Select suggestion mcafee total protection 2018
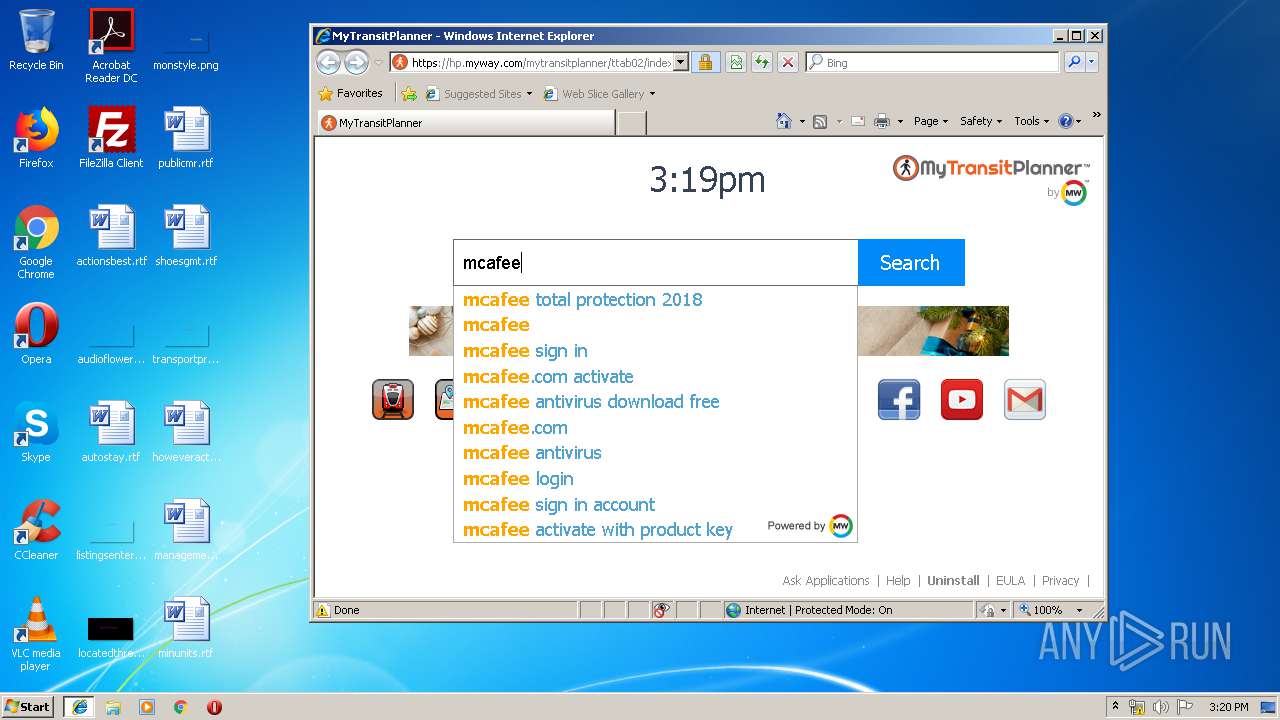The width and height of the screenshot is (1280, 720). pyautogui.click(x=655, y=300)
